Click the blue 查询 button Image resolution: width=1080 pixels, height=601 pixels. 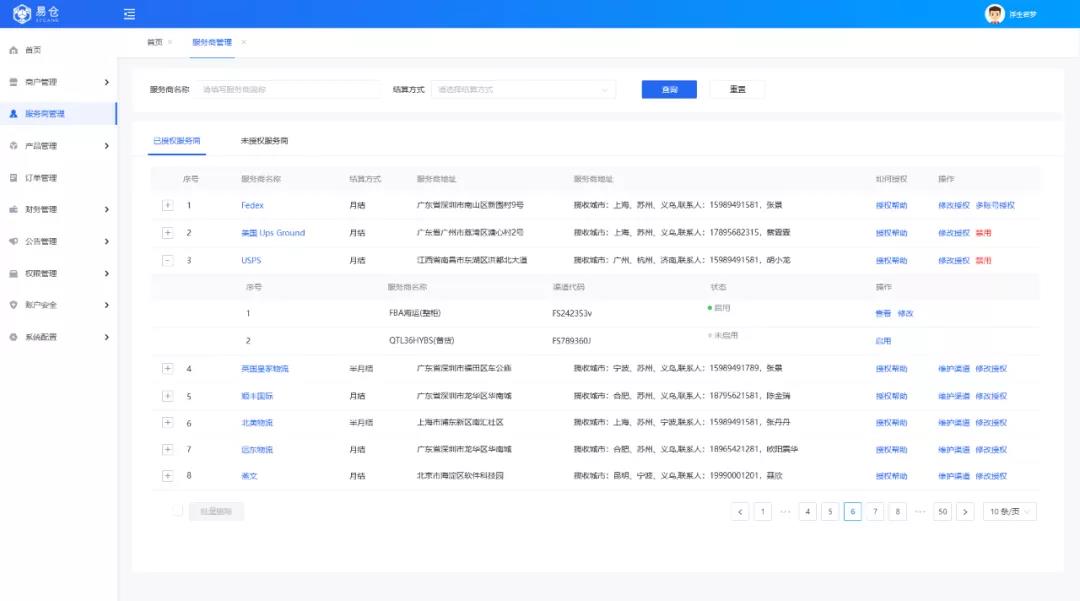coord(669,90)
